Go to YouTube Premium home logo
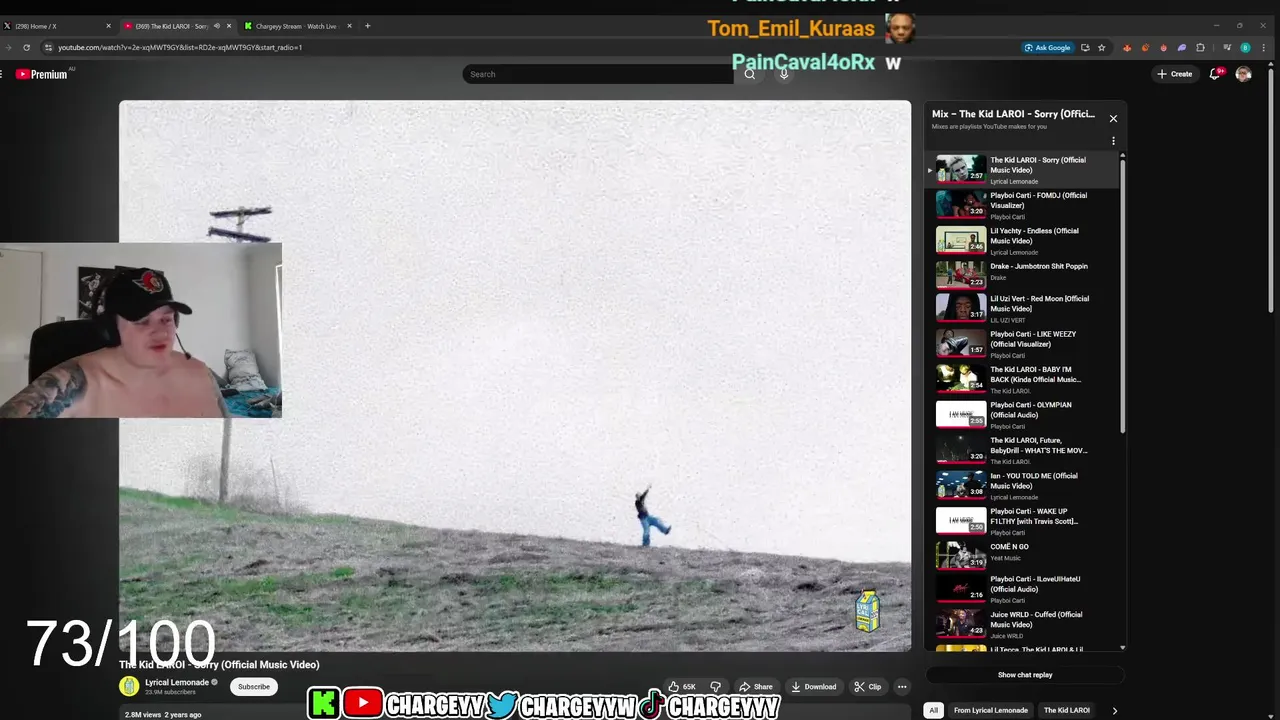The width and height of the screenshot is (1280, 720). click(x=42, y=74)
